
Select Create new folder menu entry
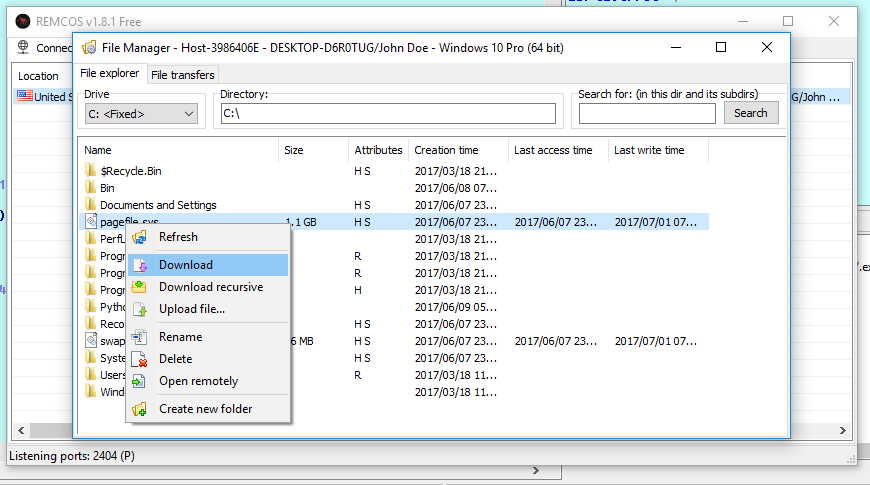pos(208,409)
